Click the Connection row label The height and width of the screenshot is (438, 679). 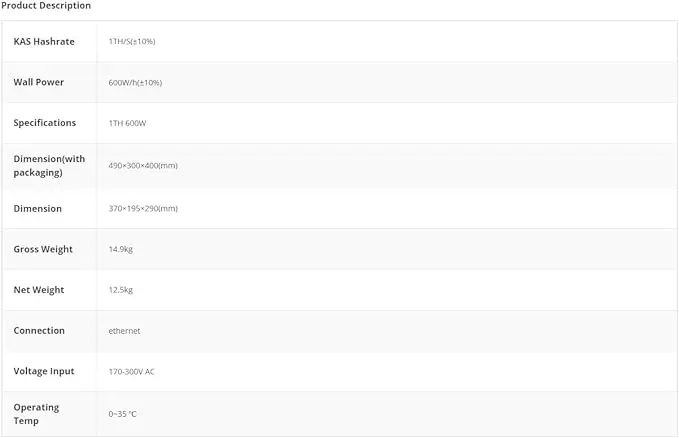39,331
